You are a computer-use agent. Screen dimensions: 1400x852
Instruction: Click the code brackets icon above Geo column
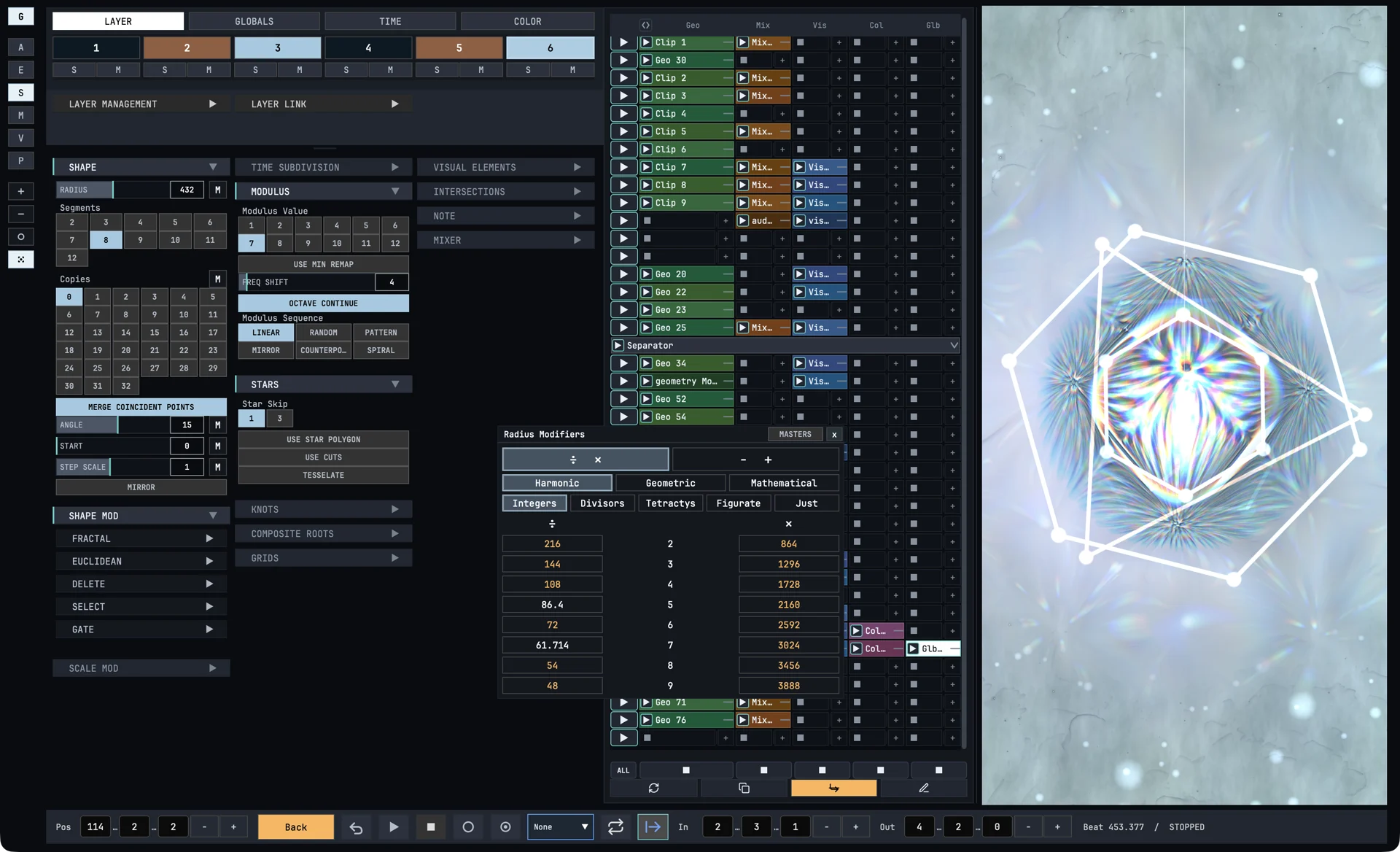pos(645,25)
